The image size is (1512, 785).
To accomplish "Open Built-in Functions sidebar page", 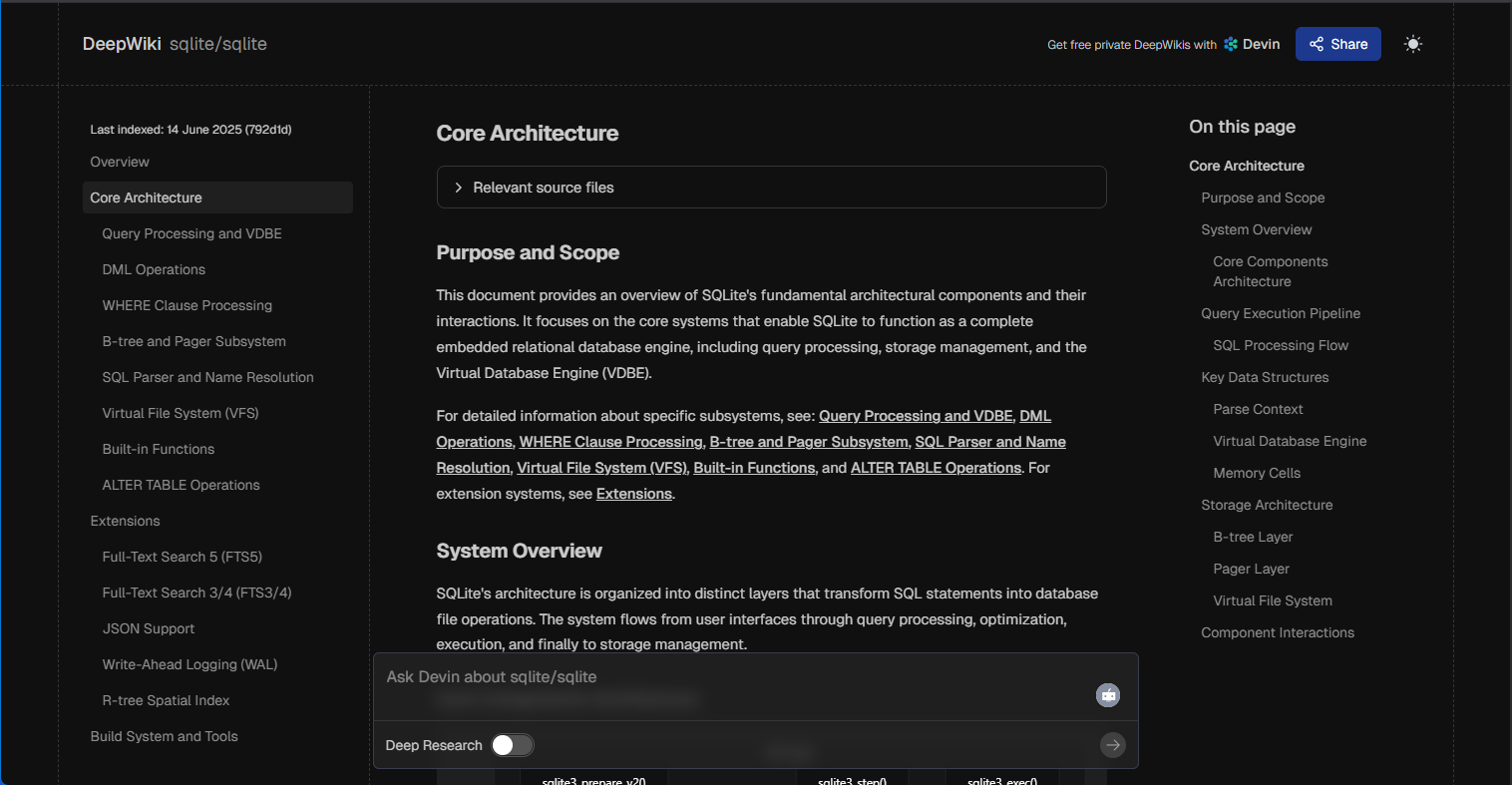I will coord(158,449).
